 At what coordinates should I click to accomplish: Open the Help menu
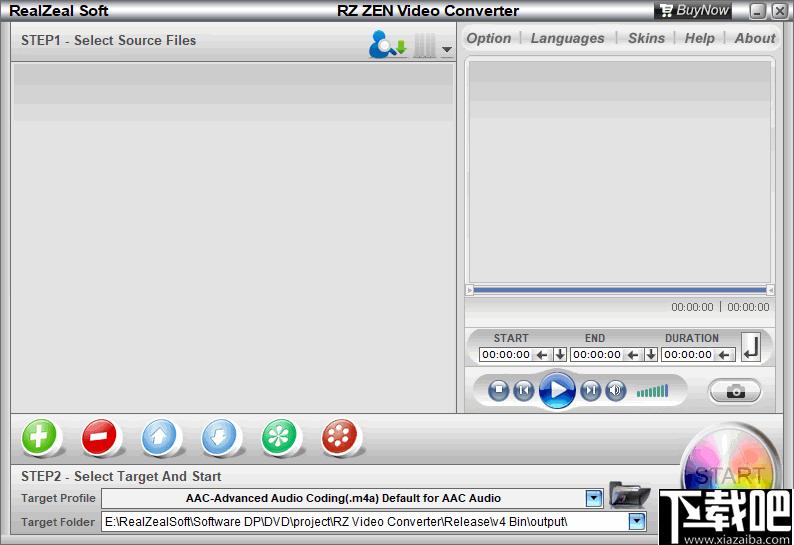click(x=699, y=38)
